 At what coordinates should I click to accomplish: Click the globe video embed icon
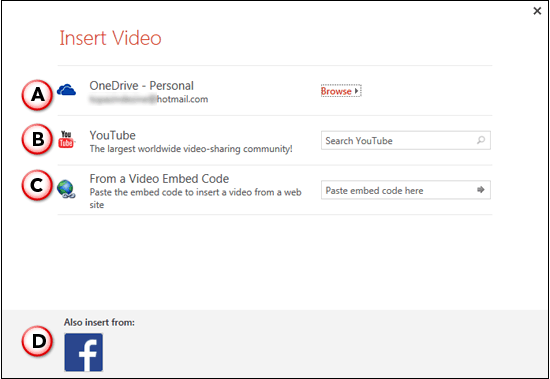point(66,189)
